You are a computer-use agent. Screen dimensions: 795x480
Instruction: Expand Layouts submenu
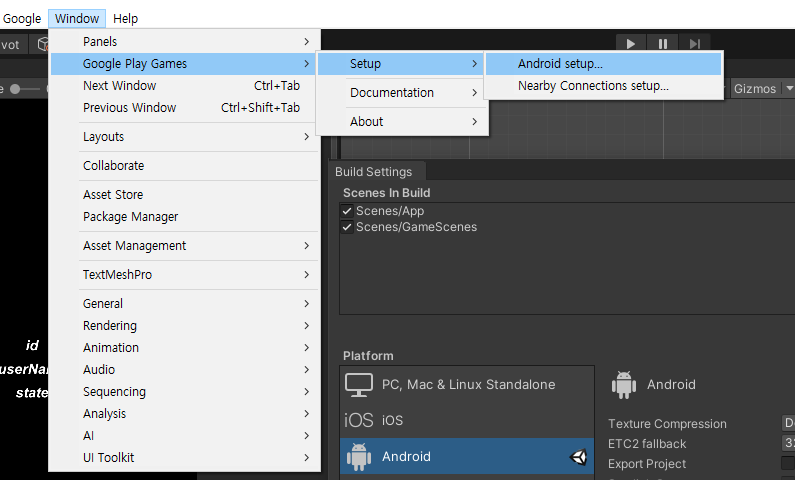(185, 137)
